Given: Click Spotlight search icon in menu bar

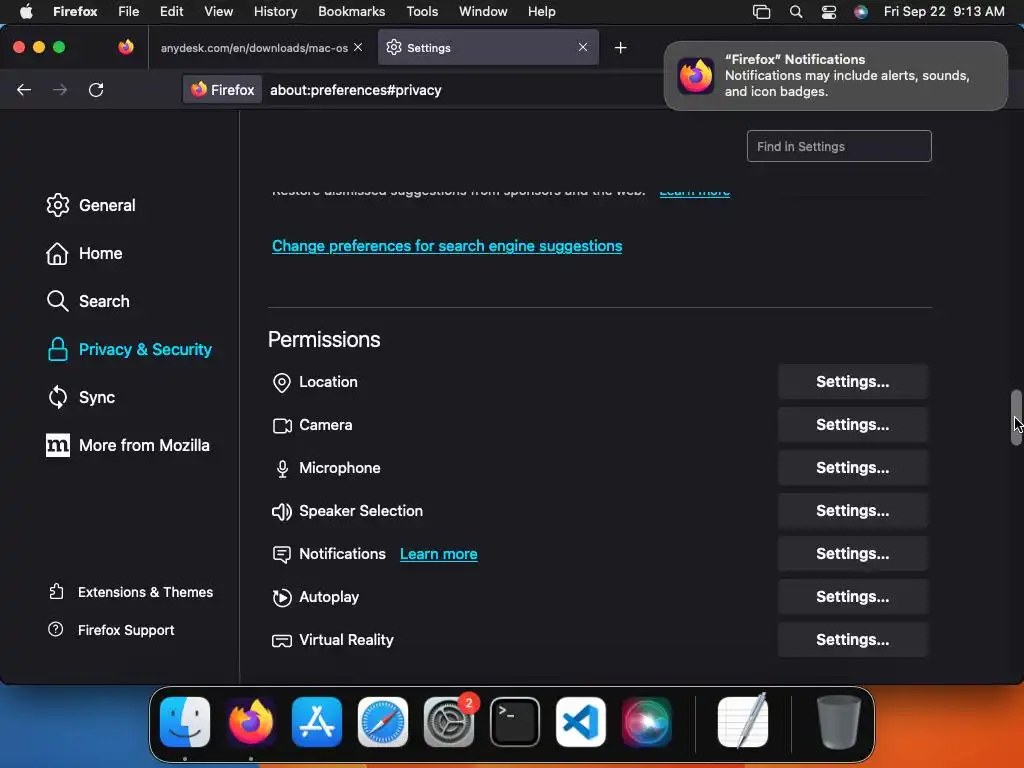Looking at the screenshot, I should (795, 12).
